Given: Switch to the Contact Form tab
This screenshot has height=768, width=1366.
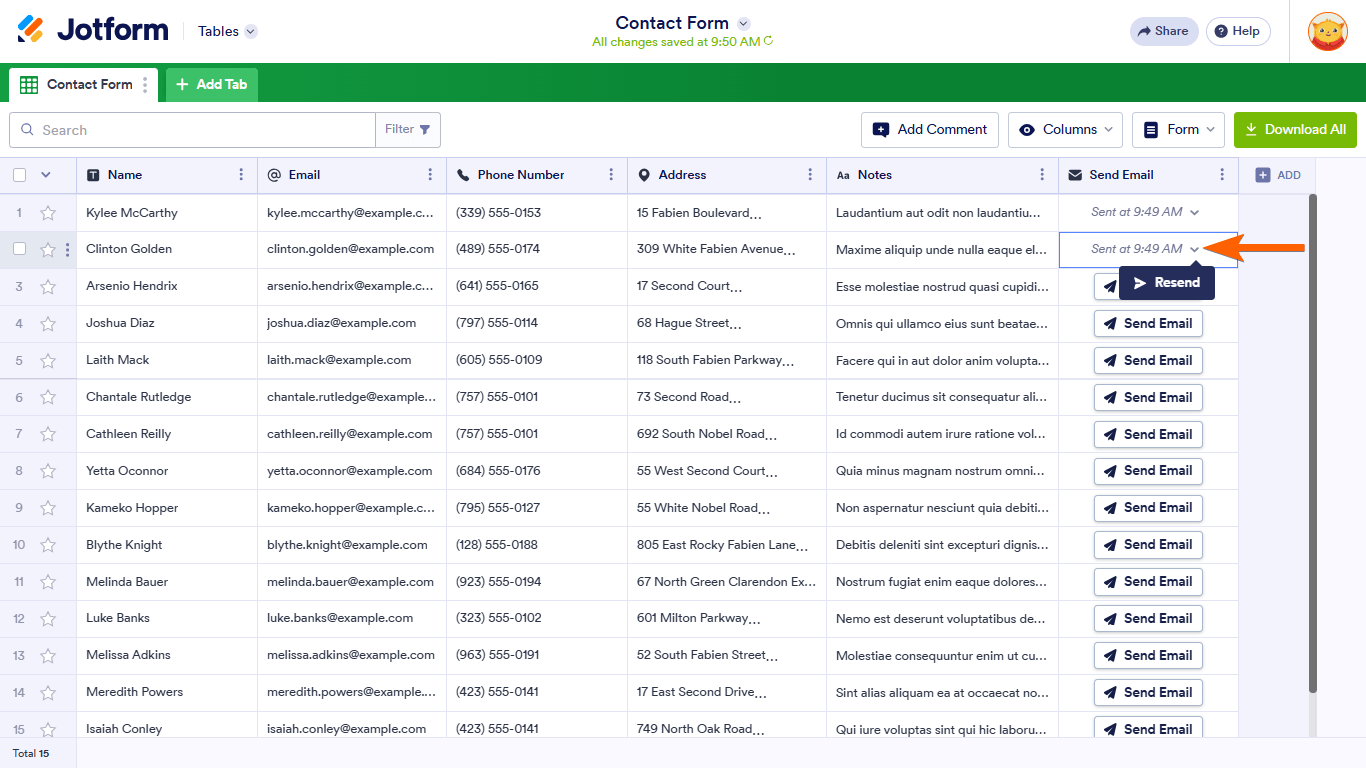Looking at the screenshot, I should [x=84, y=85].
